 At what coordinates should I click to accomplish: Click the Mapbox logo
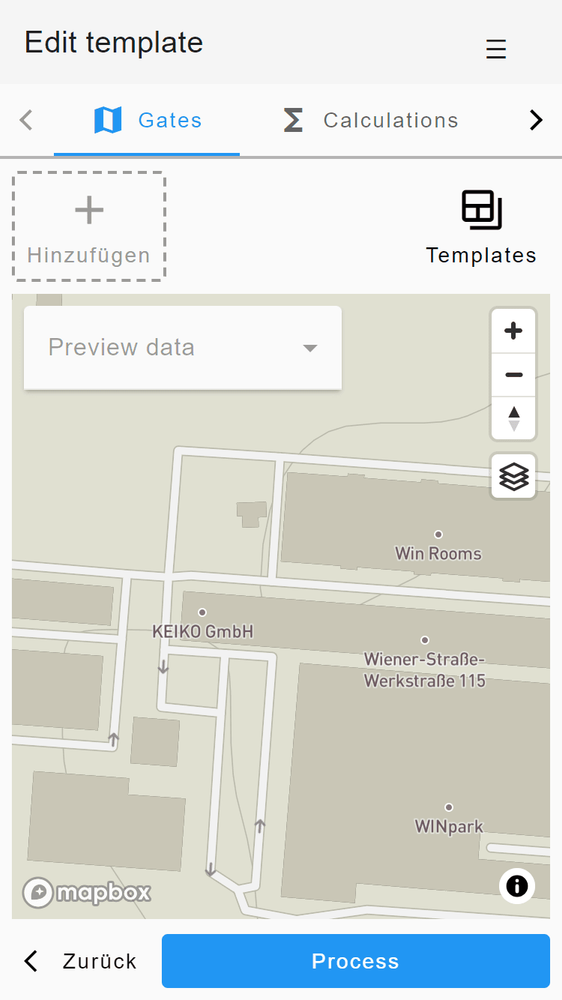87,892
